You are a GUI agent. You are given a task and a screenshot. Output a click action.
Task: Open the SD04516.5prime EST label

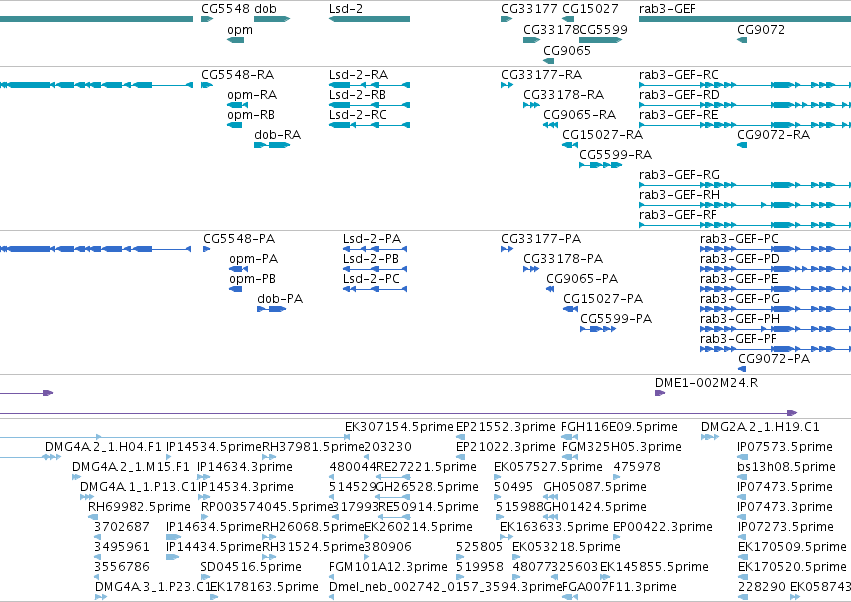click(x=251, y=567)
